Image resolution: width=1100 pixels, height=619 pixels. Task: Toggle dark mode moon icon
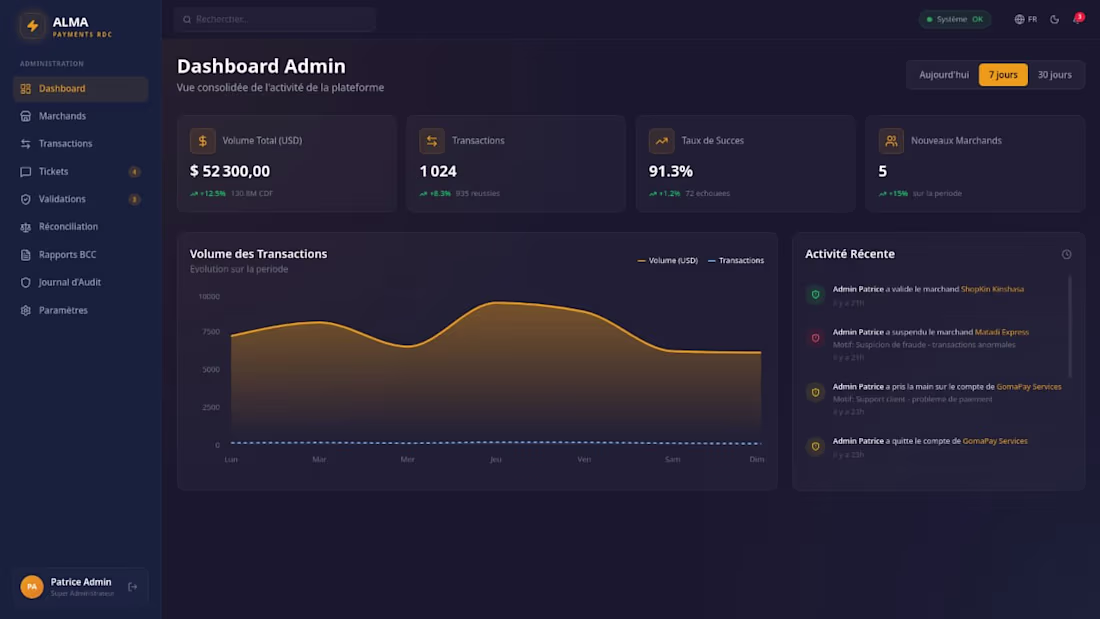(1054, 20)
